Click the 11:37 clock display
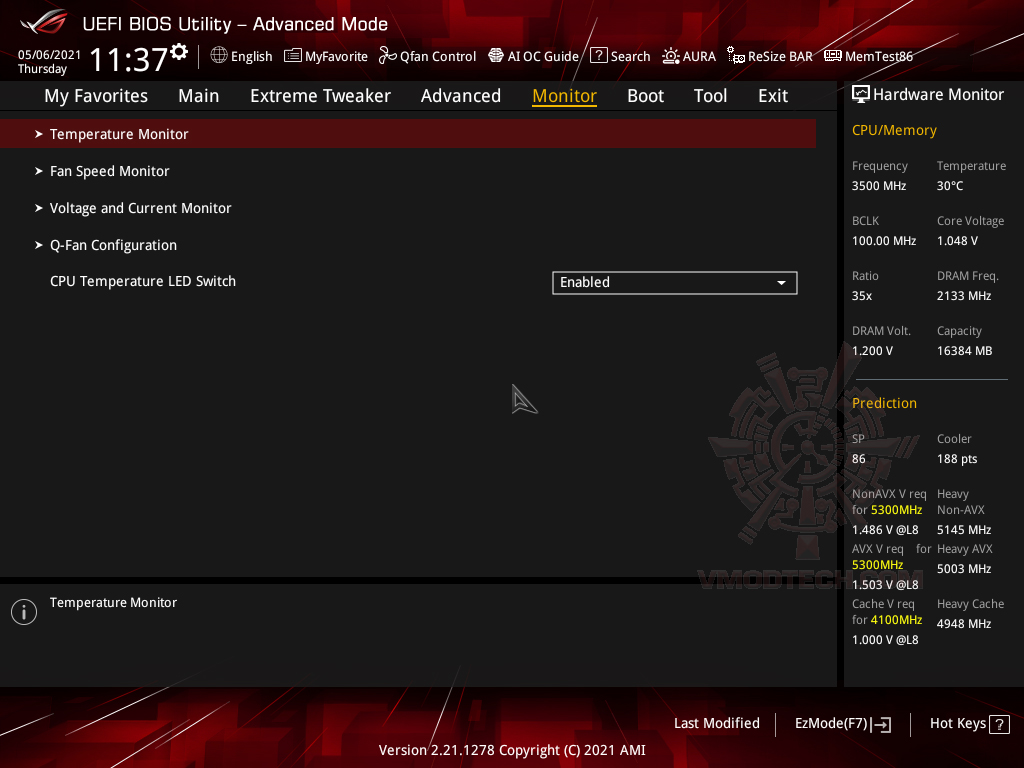1024x768 pixels. 129,60
